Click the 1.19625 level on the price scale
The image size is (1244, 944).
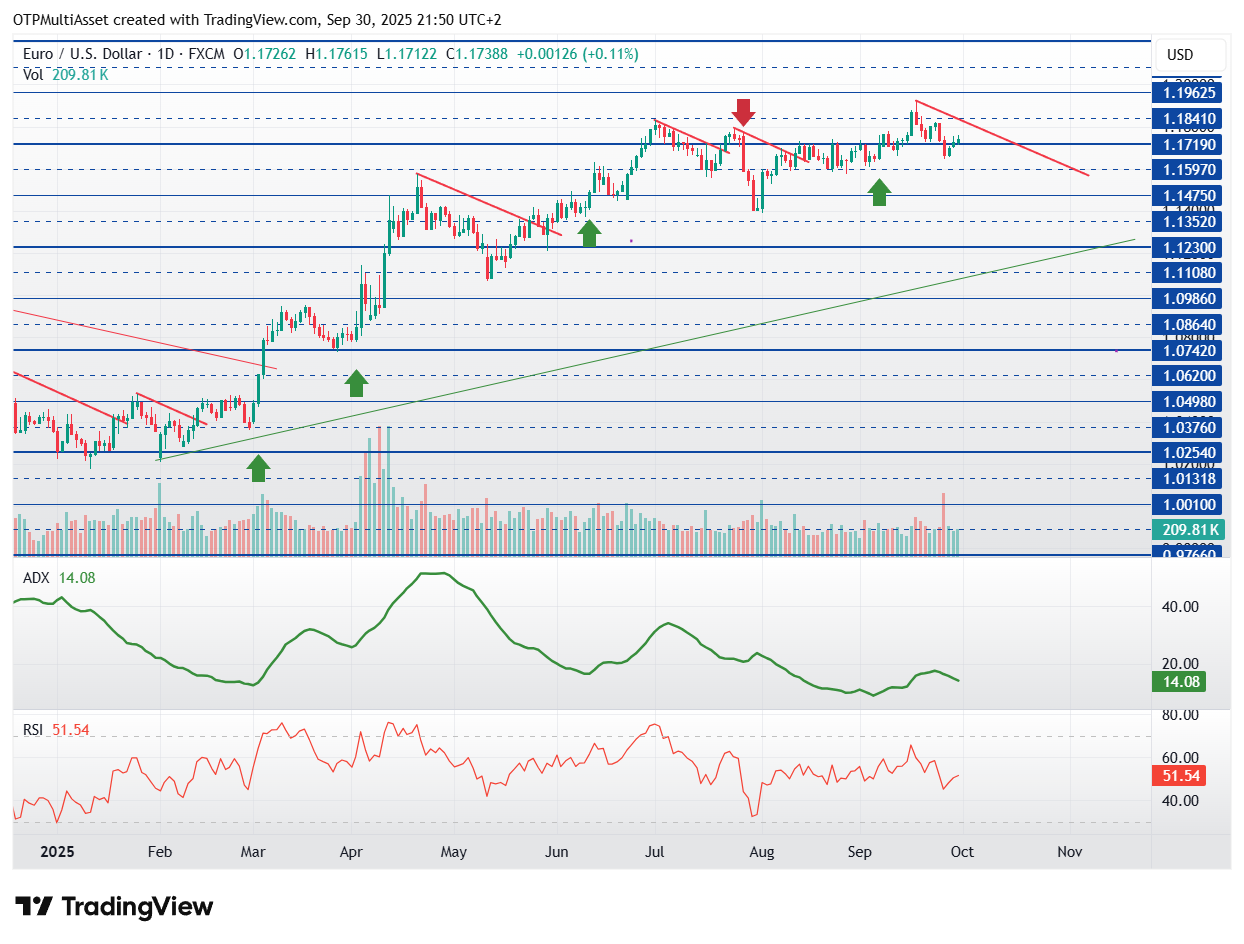pyautogui.click(x=1190, y=92)
